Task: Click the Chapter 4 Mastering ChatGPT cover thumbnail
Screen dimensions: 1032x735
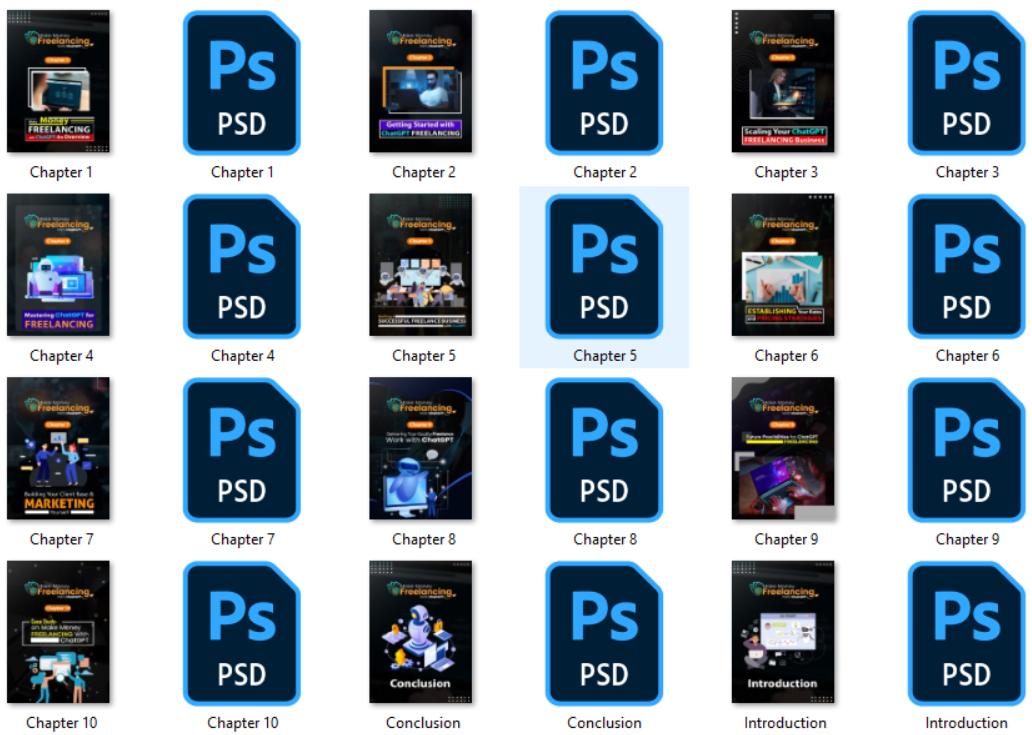Action: click(x=59, y=266)
